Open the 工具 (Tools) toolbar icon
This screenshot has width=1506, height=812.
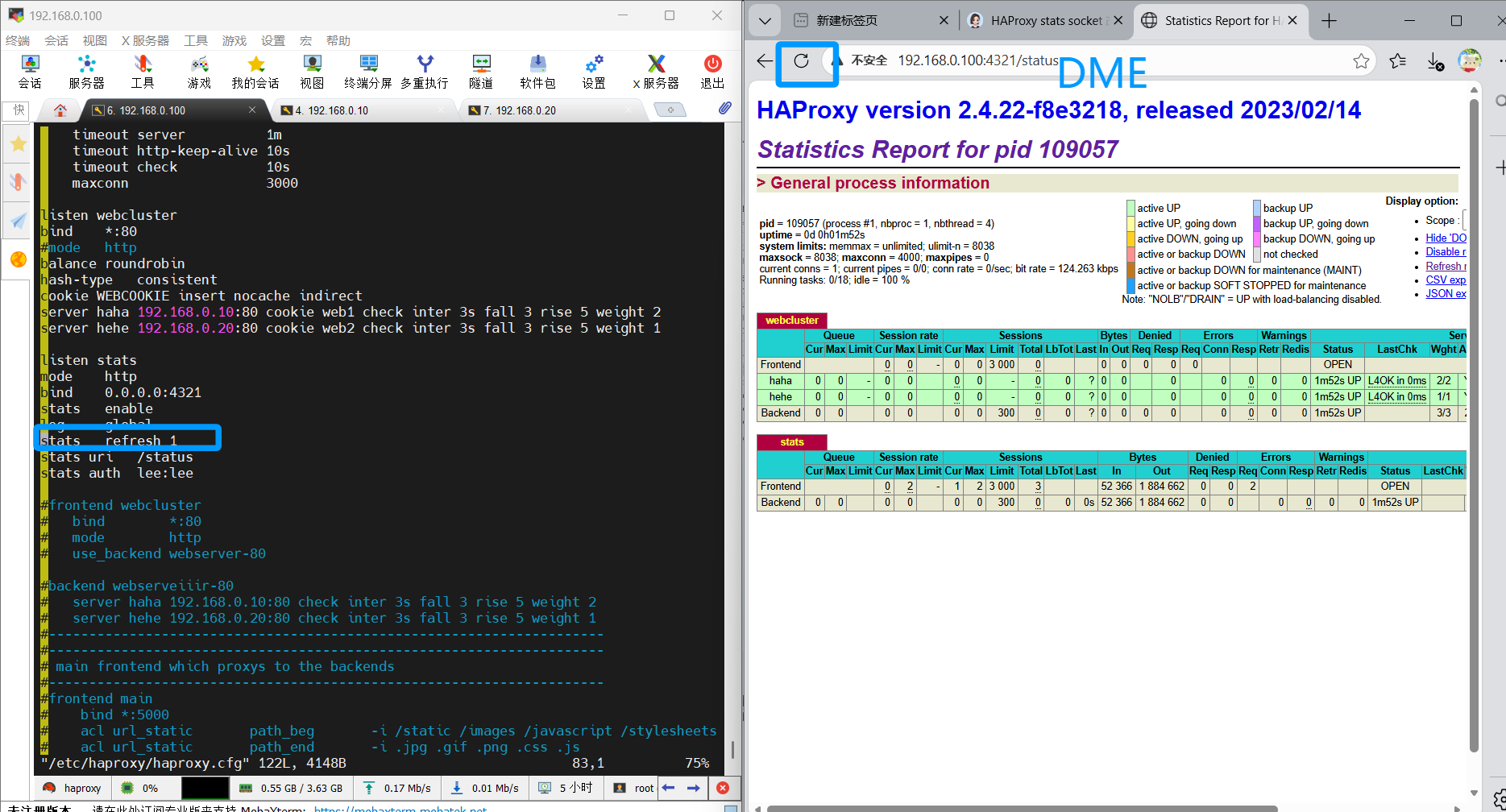(x=143, y=71)
